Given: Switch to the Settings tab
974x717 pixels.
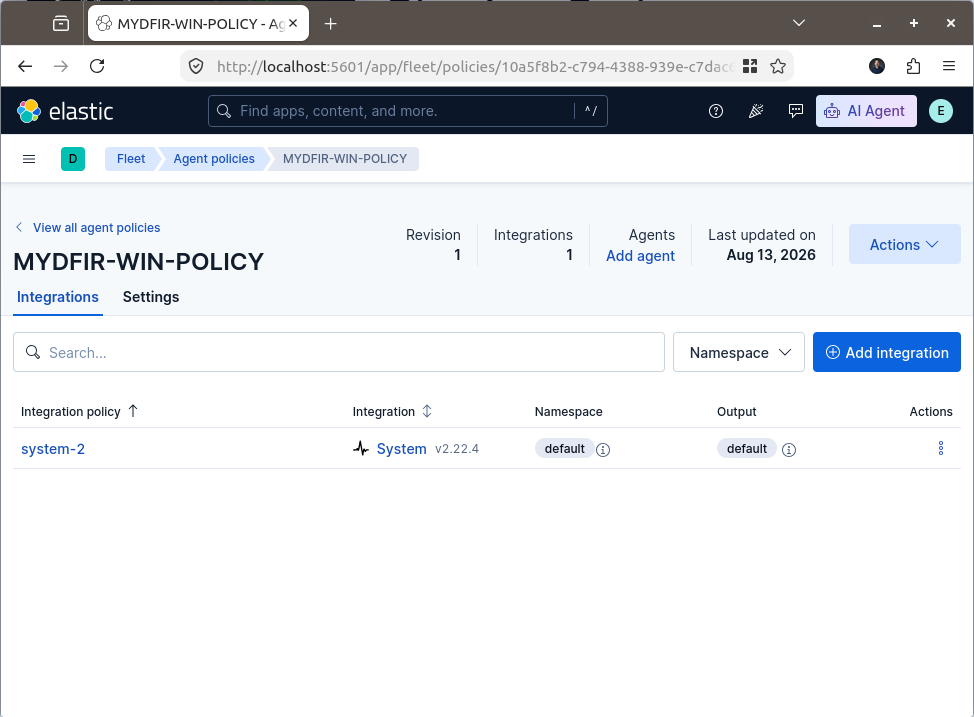Looking at the screenshot, I should coord(151,297).
